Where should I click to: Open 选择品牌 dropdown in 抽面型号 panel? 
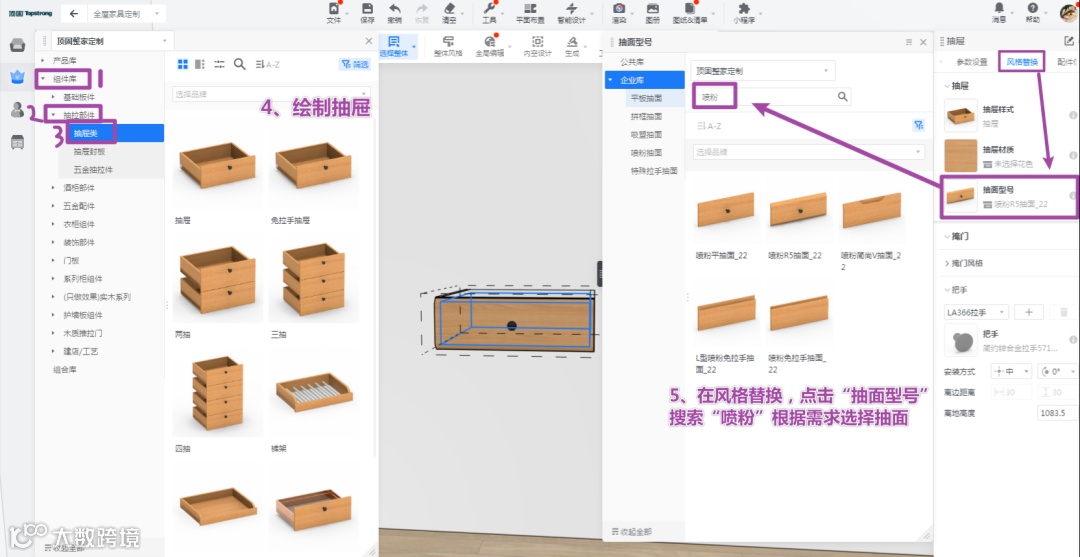(x=809, y=151)
